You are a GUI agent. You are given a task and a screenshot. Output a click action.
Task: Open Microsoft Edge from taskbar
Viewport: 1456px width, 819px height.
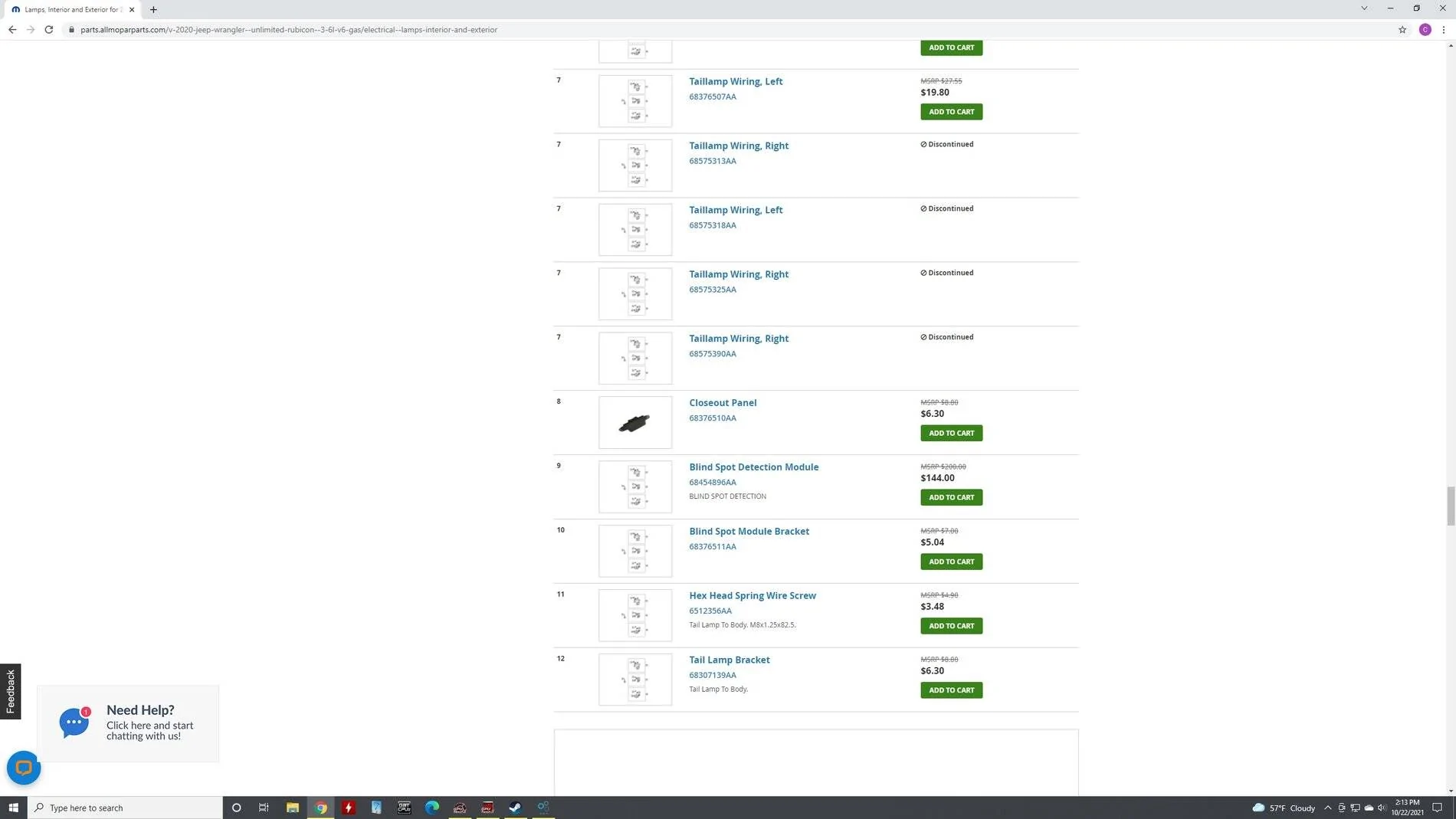(x=432, y=808)
